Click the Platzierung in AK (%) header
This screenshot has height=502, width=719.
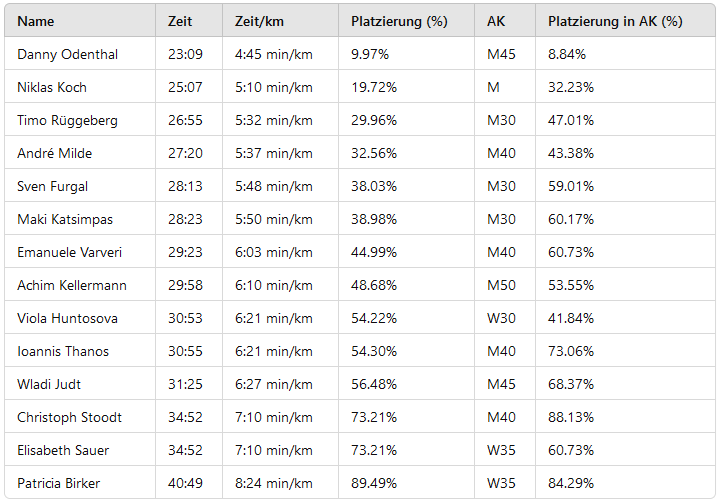(x=615, y=21)
